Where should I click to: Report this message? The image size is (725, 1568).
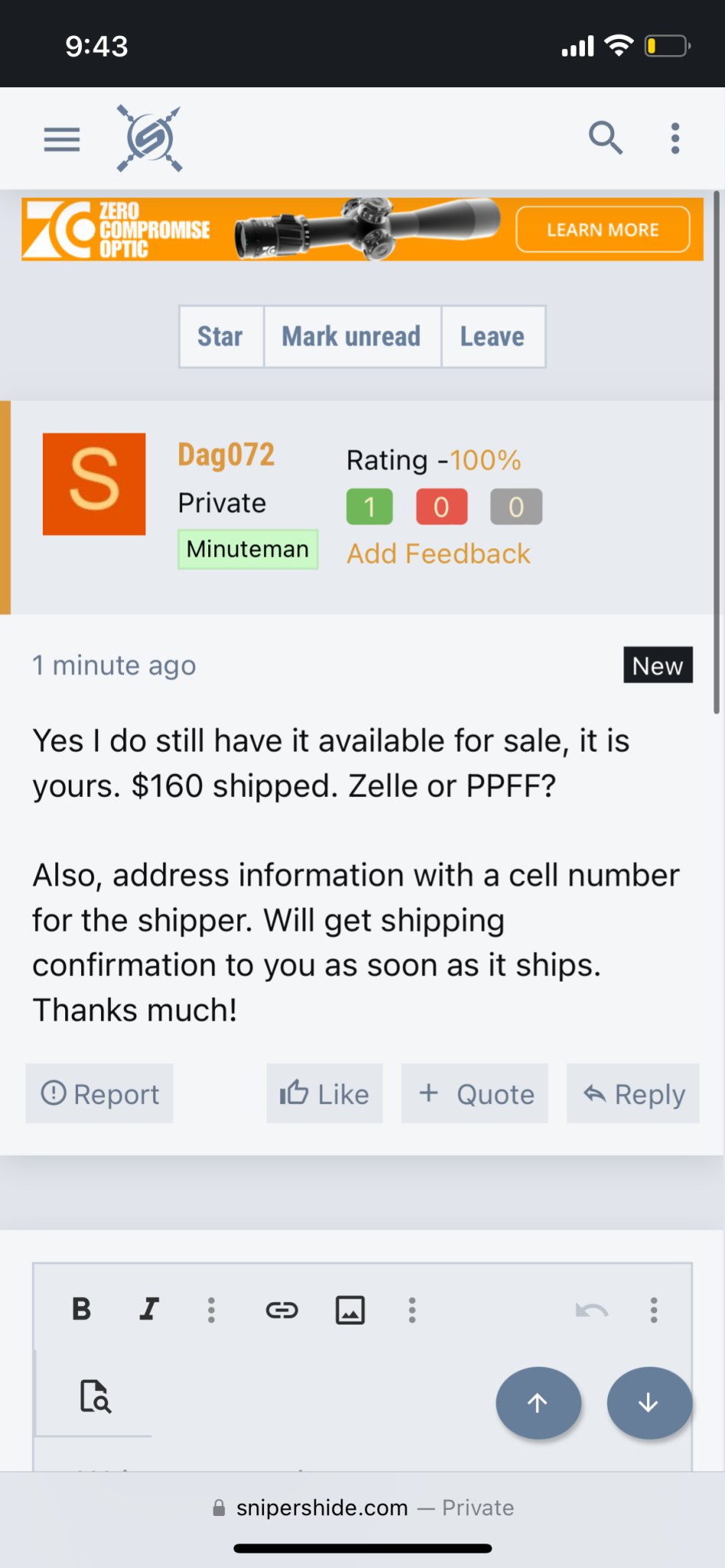point(100,1093)
